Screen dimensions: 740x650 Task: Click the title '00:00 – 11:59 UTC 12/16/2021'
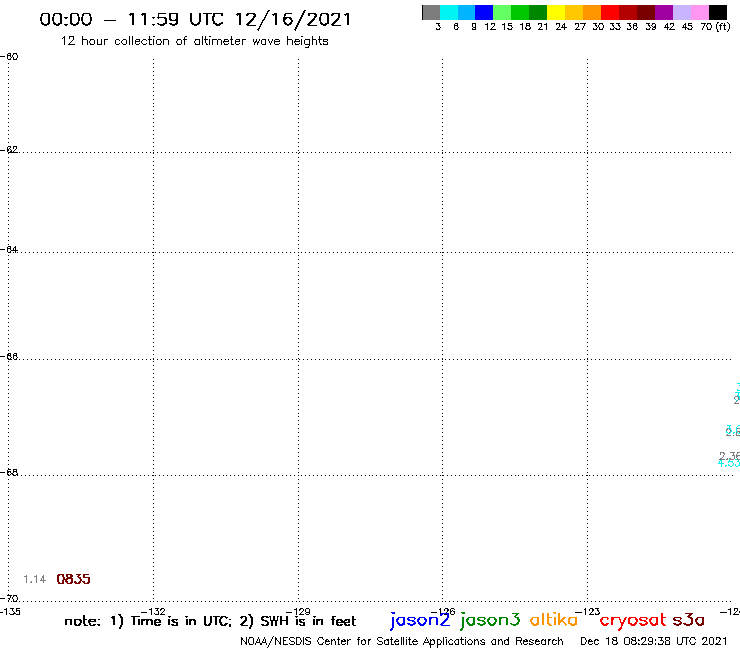click(x=195, y=19)
